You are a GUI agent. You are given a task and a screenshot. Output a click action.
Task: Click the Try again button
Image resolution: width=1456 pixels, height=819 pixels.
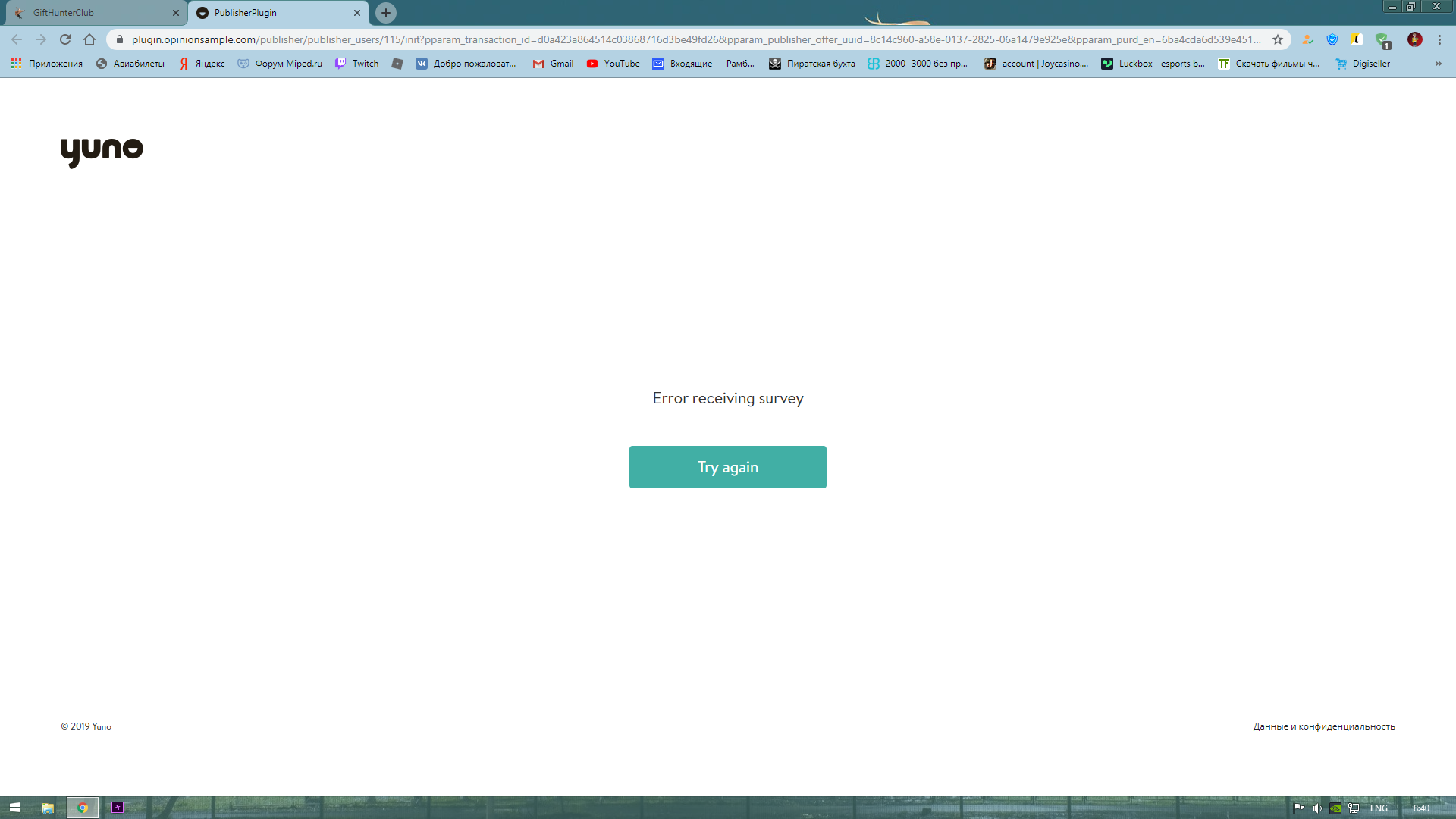727,467
